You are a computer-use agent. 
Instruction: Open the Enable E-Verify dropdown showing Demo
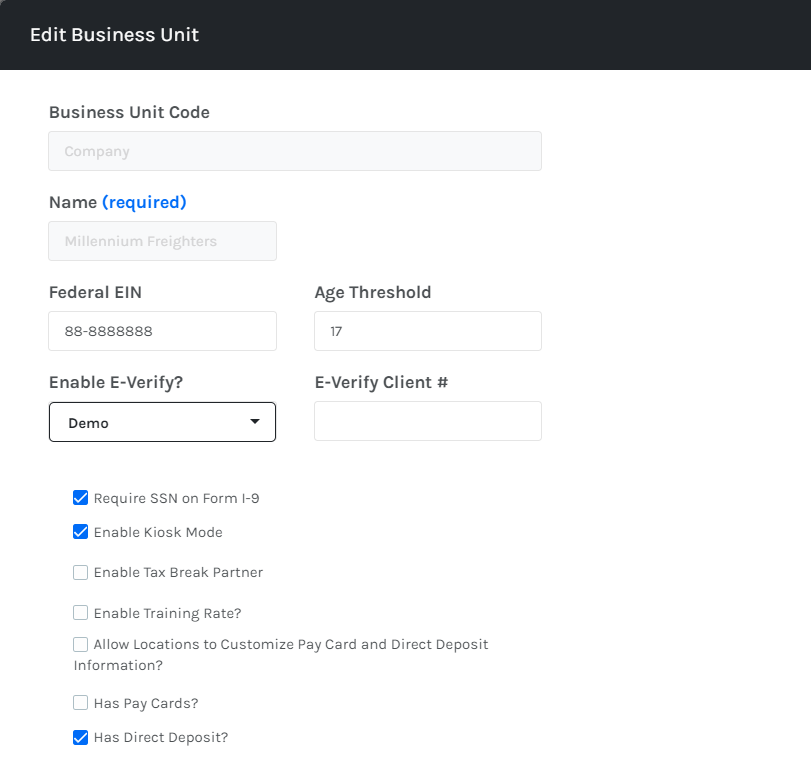[162, 422]
